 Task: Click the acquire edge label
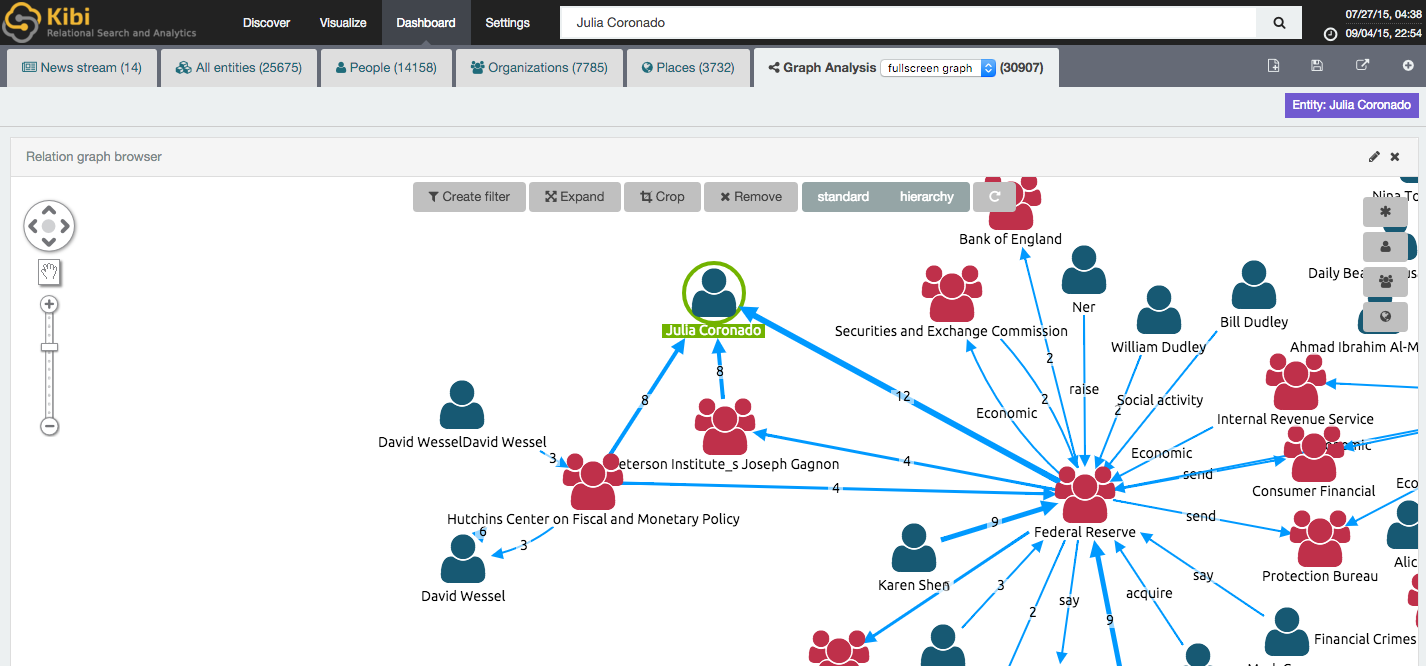click(x=1149, y=593)
